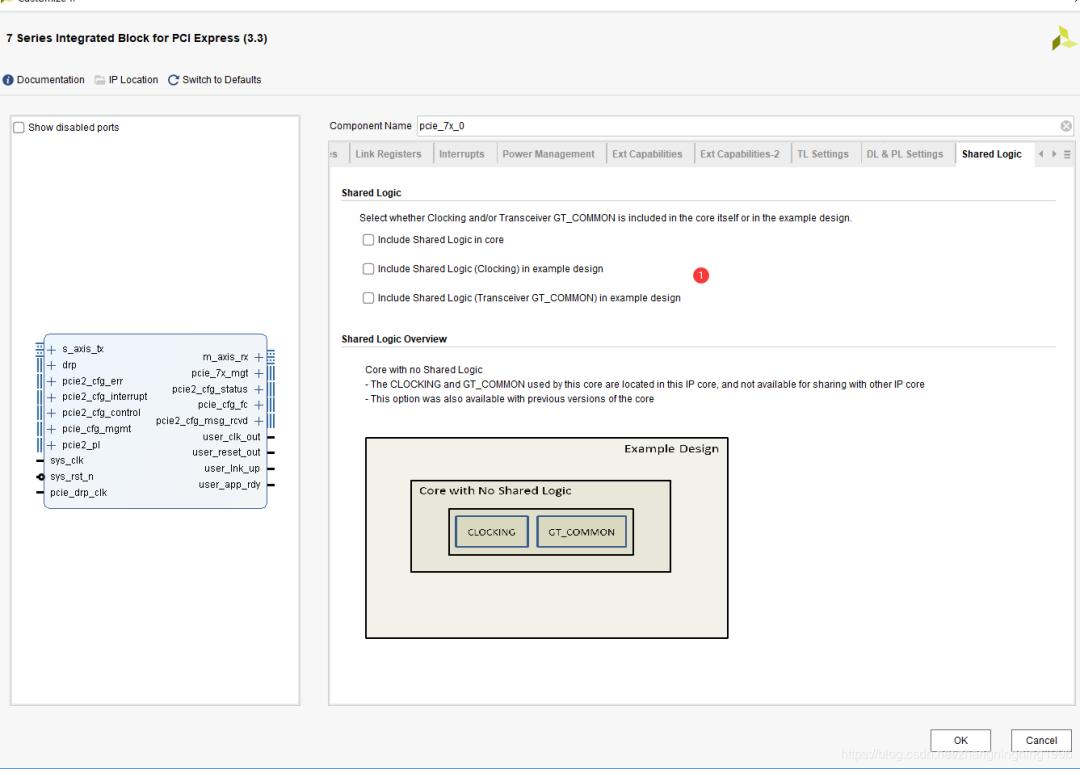Screen dimensions: 1080x769
Task: Select the Shared Logic tab
Action: click(992, 154)
